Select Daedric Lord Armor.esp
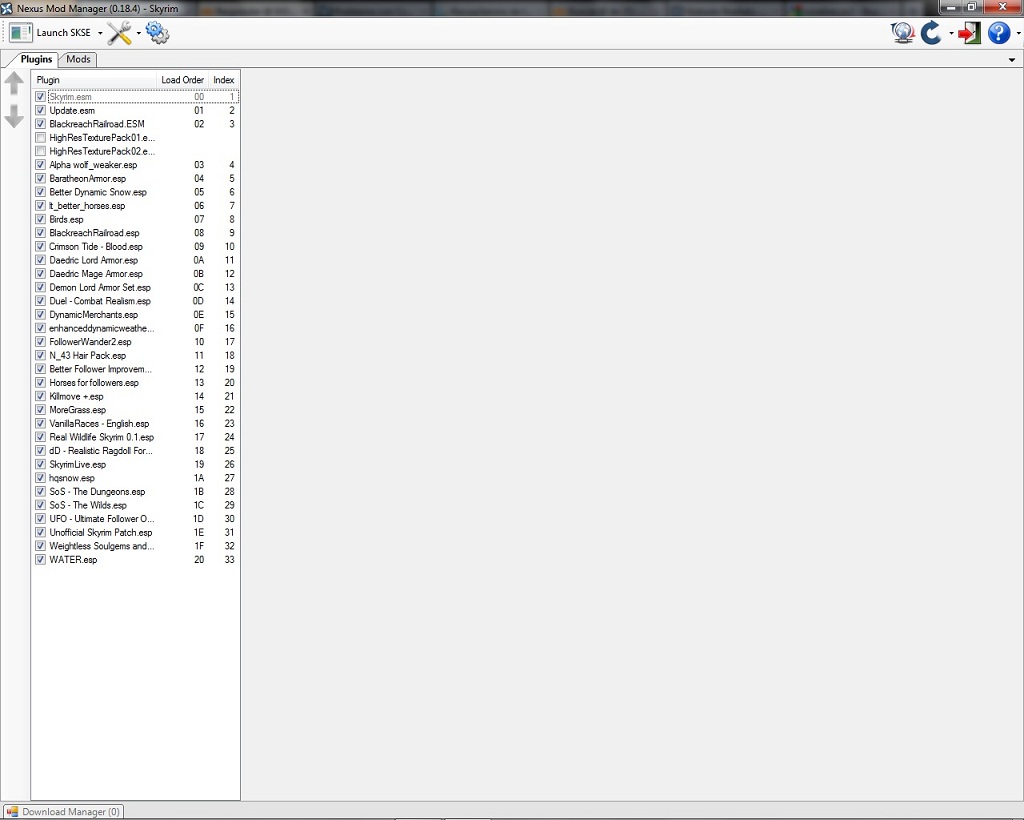The image size is (1024, 820). coord(136,260)
